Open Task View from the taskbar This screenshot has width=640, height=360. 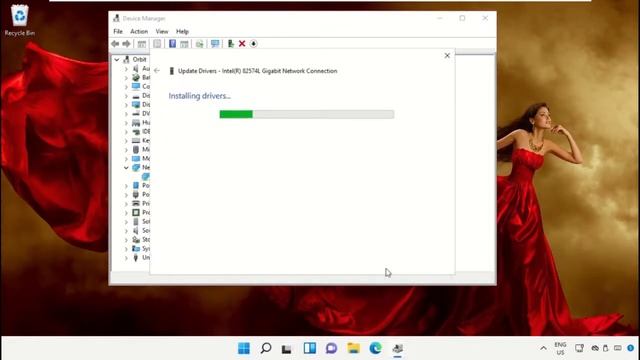287,349
